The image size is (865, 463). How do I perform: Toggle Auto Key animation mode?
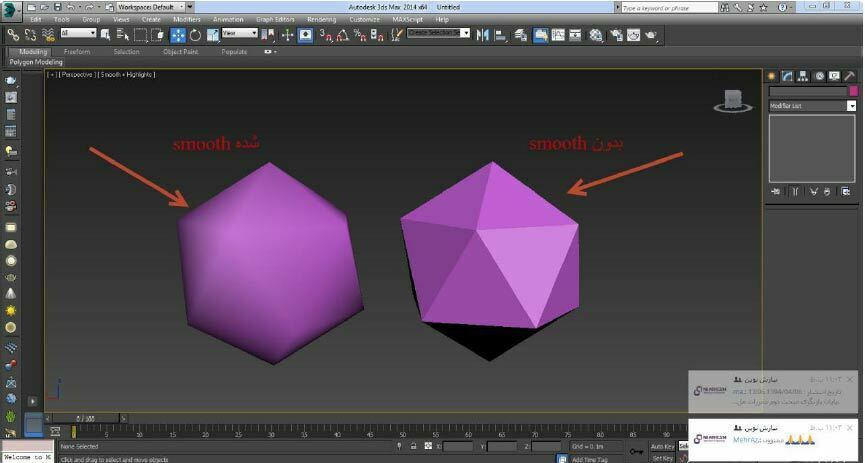[662, 446]
